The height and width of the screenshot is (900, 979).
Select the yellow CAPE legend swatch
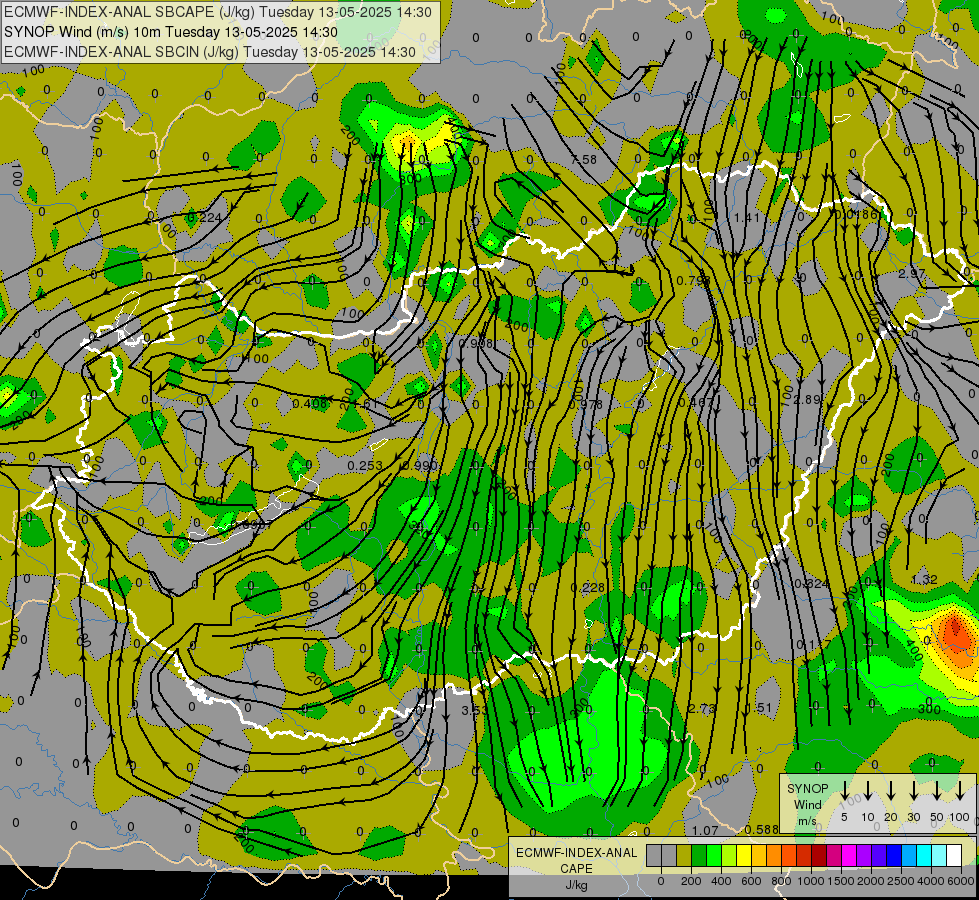pyautogui.click(x=745, y=855)
